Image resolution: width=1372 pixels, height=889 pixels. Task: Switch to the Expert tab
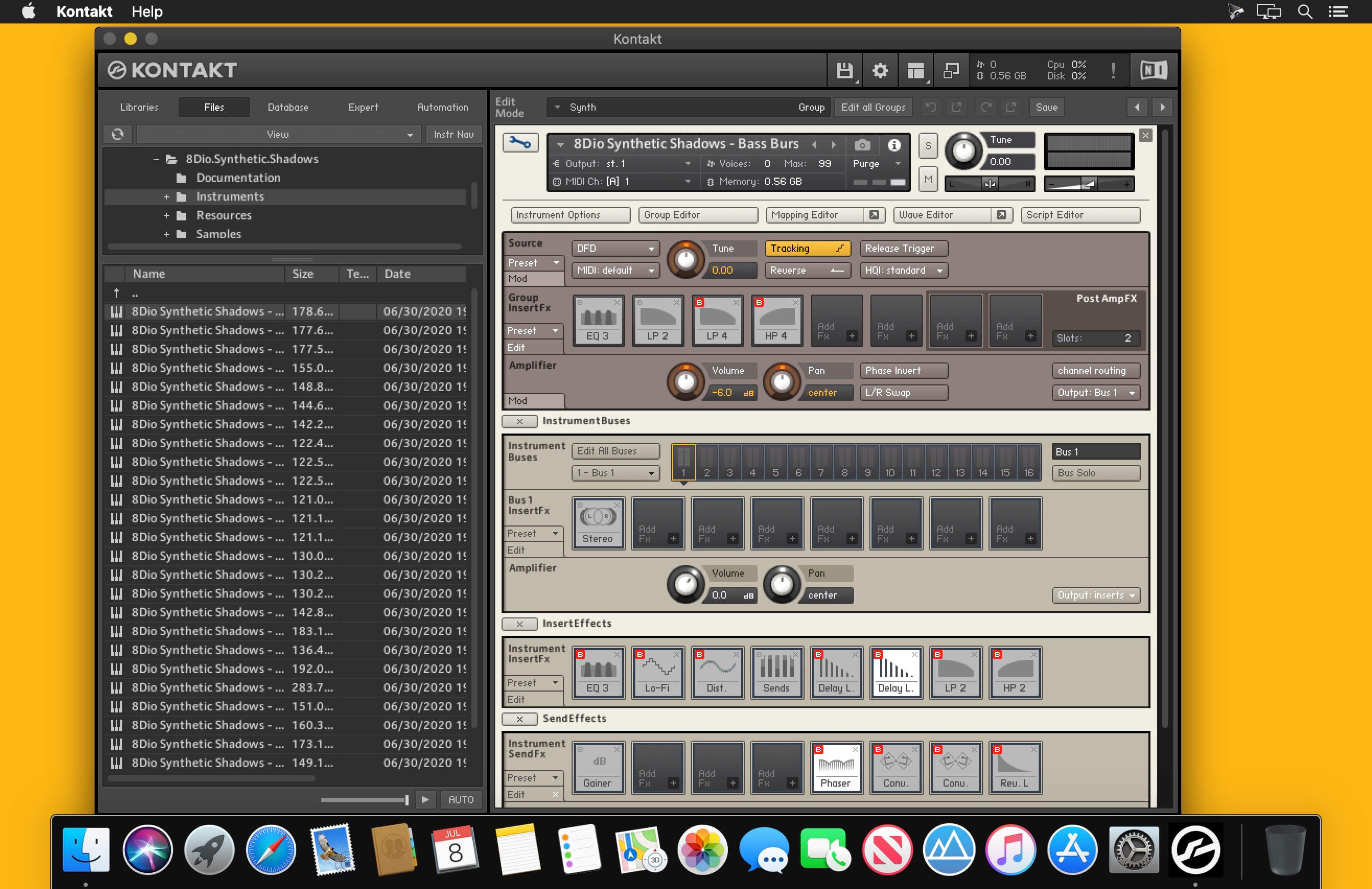pyautogui.click(x=363, y=107)
